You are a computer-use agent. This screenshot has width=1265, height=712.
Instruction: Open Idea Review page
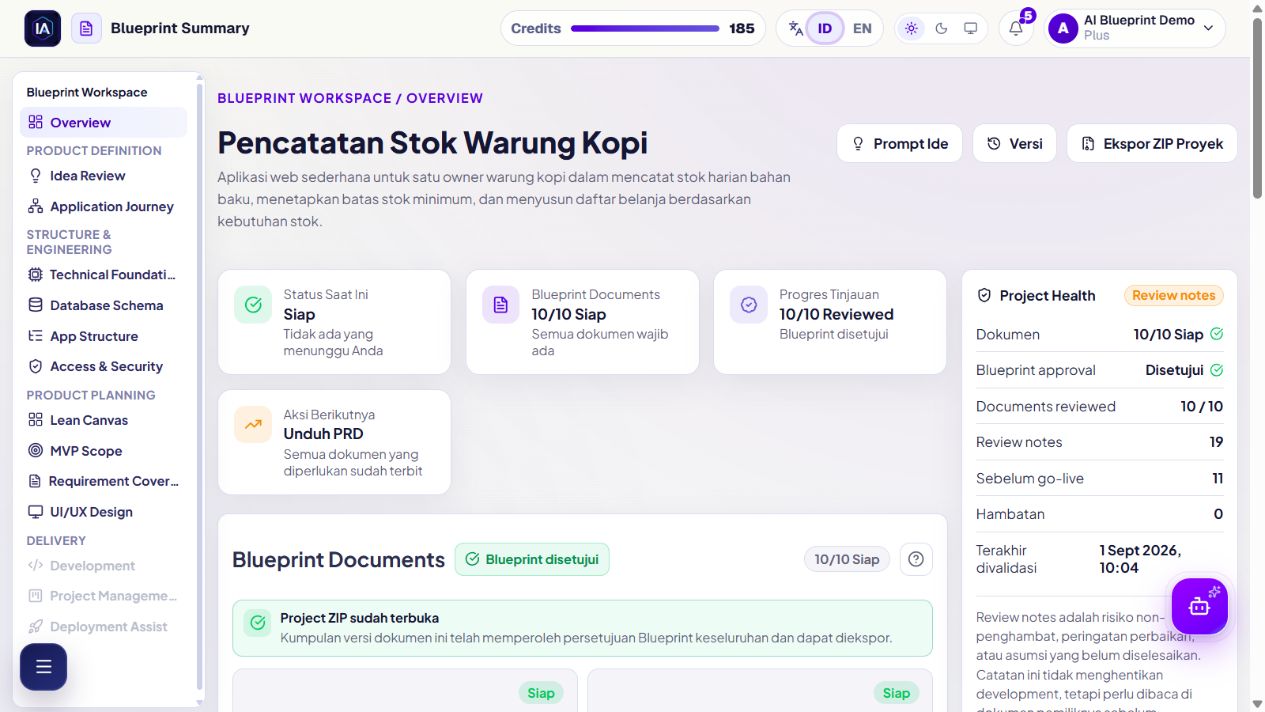coord(103,175)
